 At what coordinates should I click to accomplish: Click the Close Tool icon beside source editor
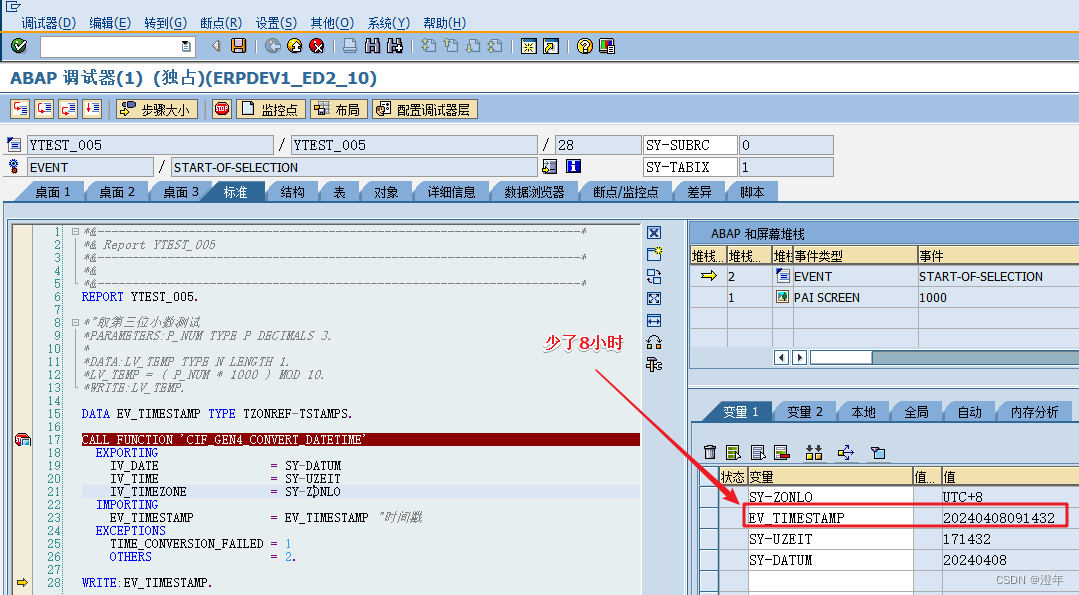pos(654,232)
